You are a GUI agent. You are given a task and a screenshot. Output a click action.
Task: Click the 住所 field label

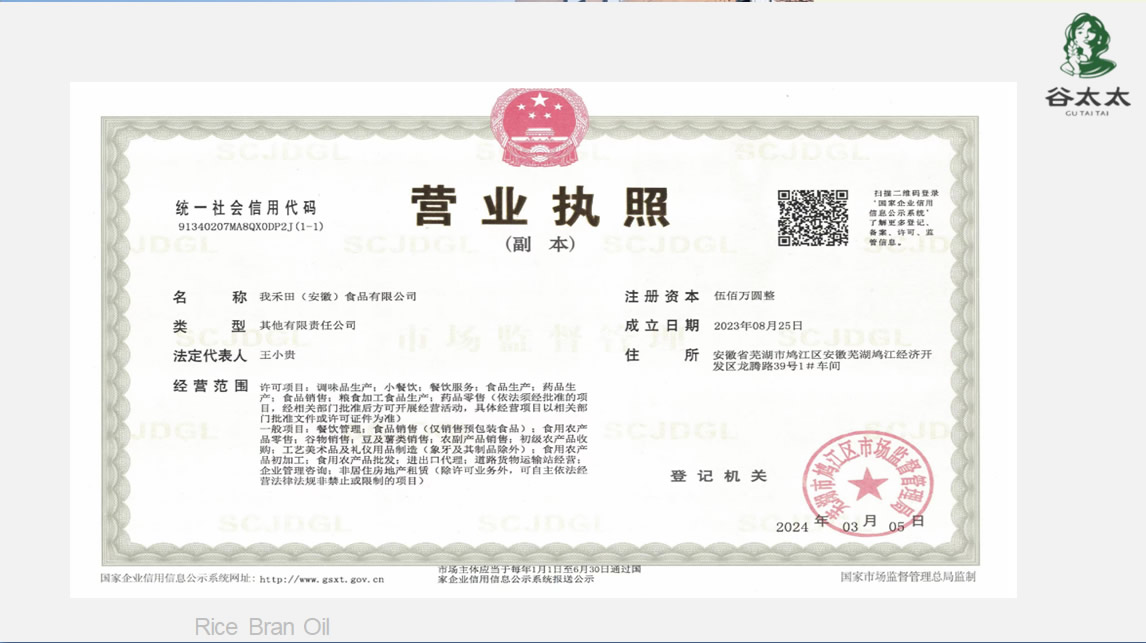(x=661, y=355)
